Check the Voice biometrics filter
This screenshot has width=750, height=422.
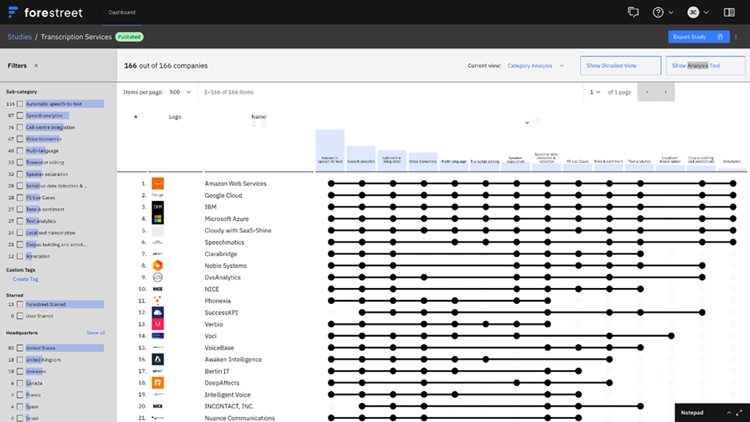point(20,139)
